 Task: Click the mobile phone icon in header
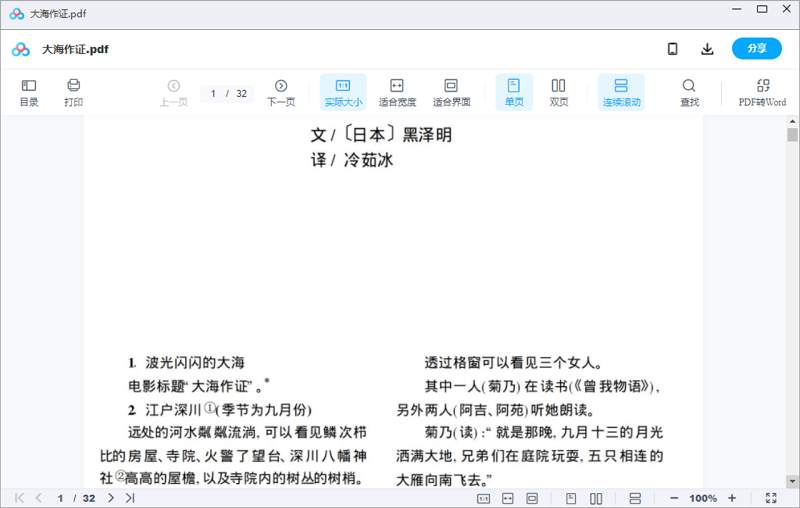673,49
